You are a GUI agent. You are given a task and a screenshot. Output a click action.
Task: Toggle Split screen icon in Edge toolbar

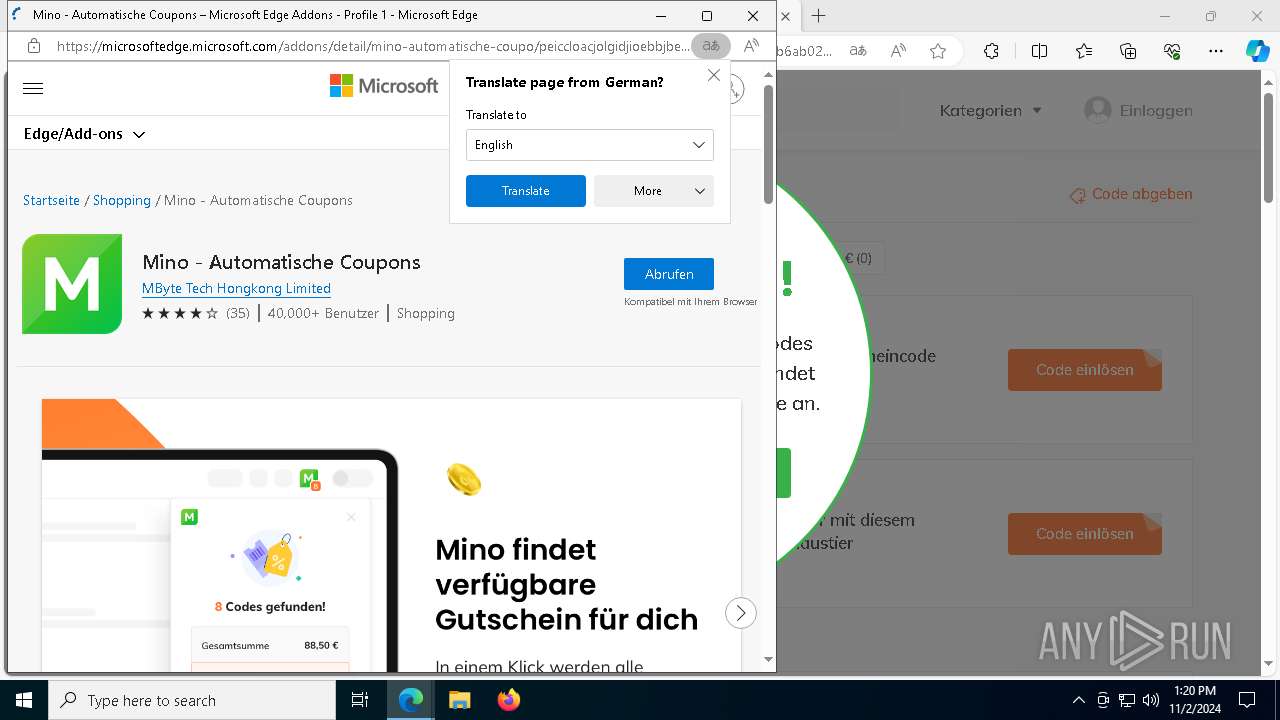(x=1039, y=51)
